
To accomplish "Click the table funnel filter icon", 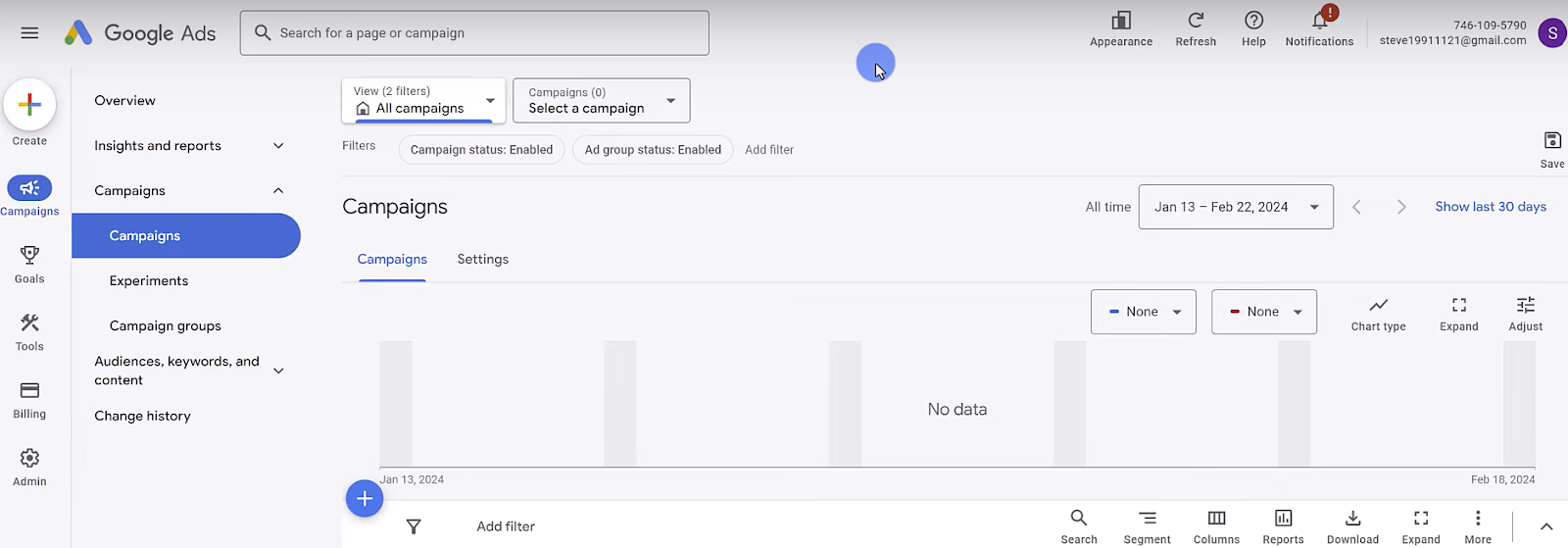I will pos(414,526).
